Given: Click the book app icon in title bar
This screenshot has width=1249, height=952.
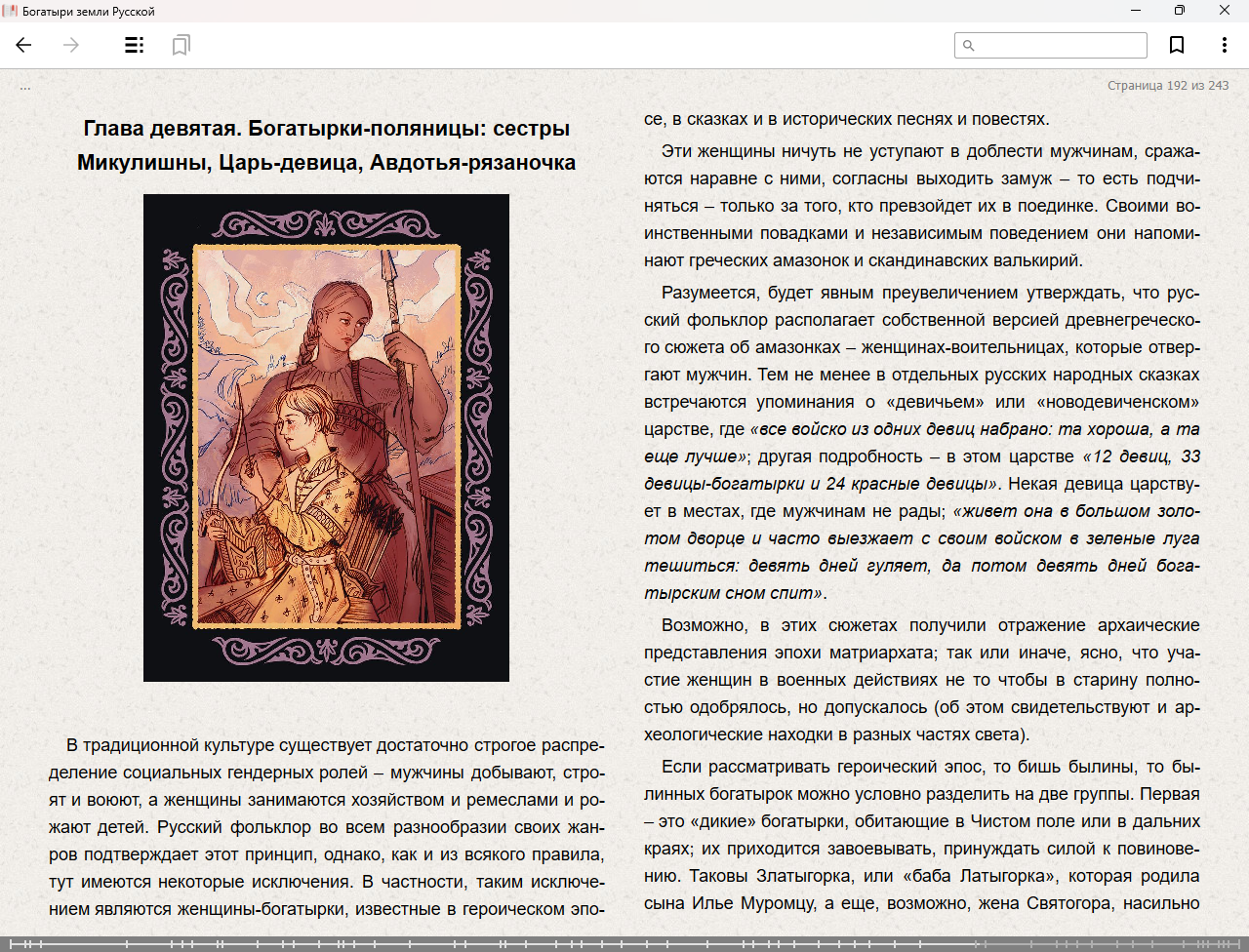Looking at the screenshot, I should coord(11,11).
